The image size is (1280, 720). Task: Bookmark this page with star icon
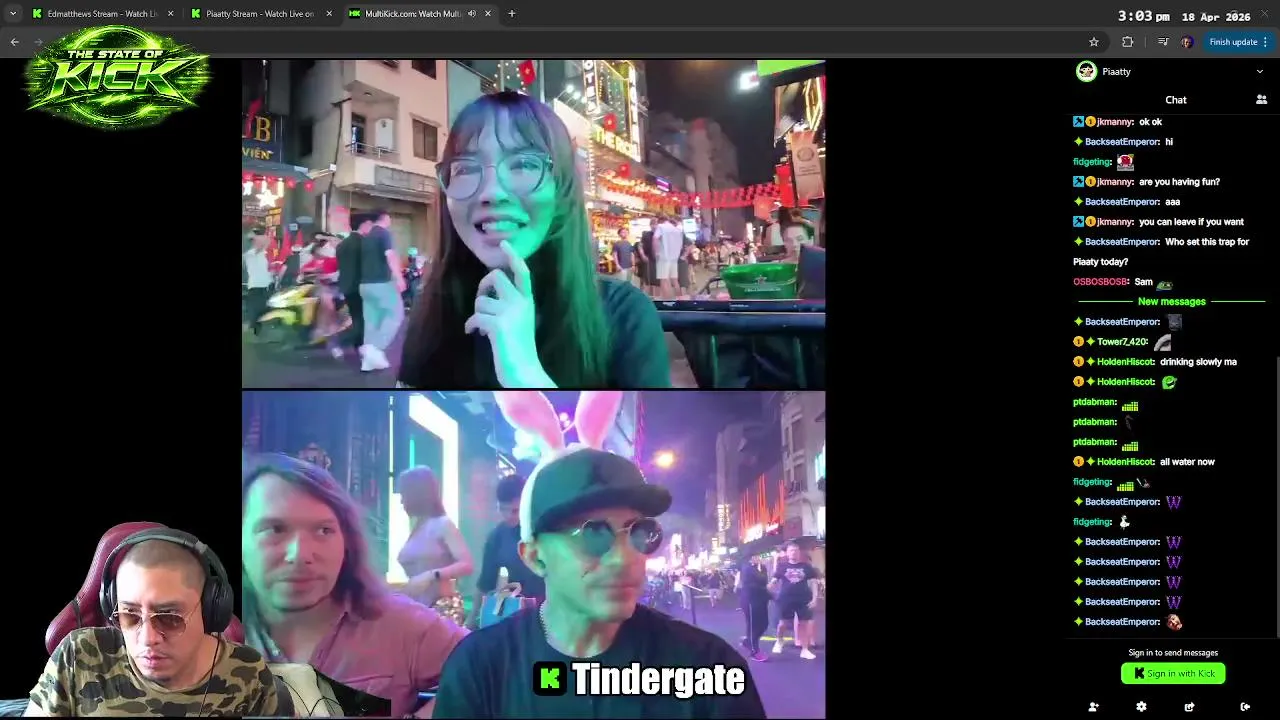1094,42
